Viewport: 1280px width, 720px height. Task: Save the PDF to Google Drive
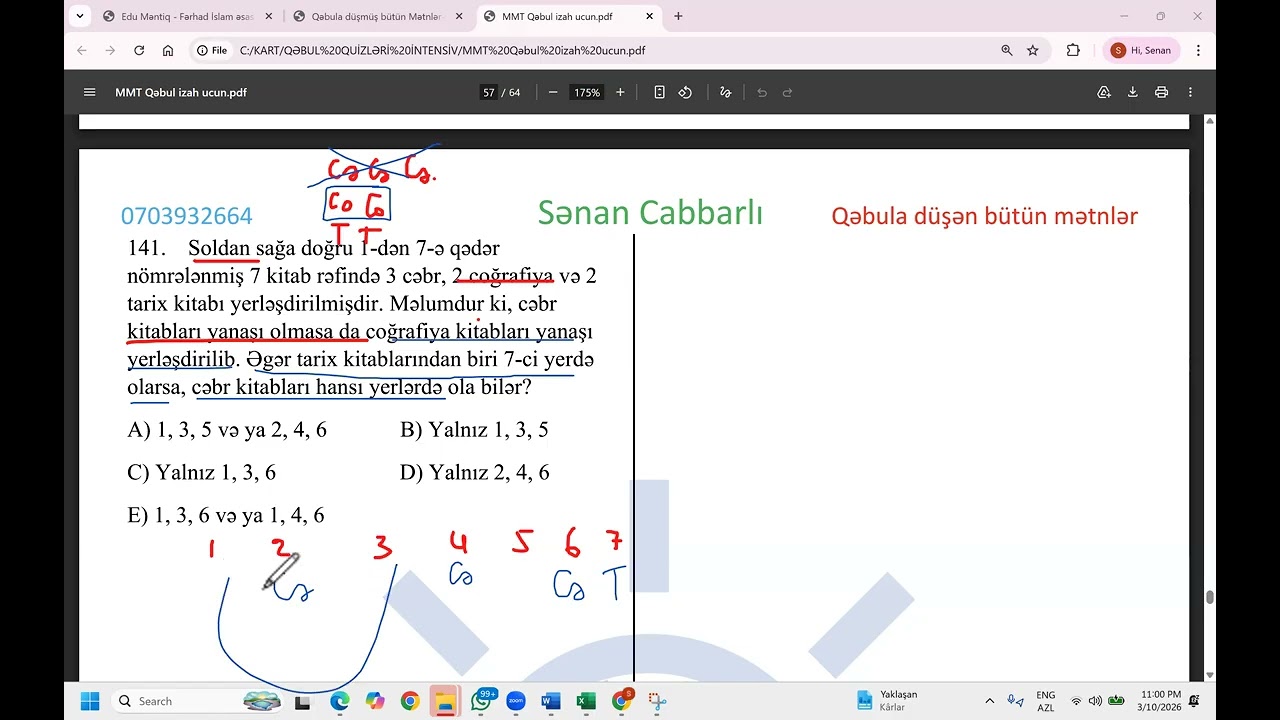click(x=1104, y=92)
